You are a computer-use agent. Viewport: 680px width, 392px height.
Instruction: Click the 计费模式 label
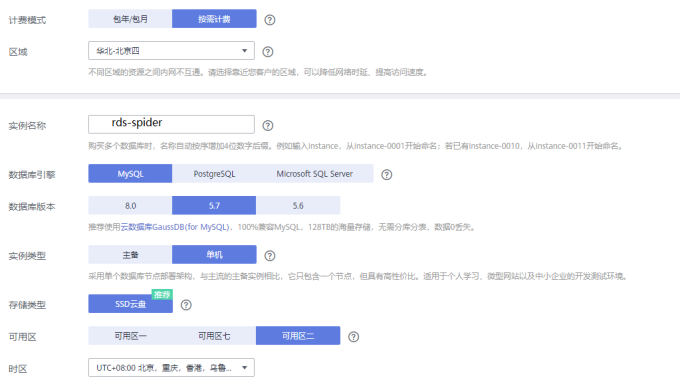27,20
